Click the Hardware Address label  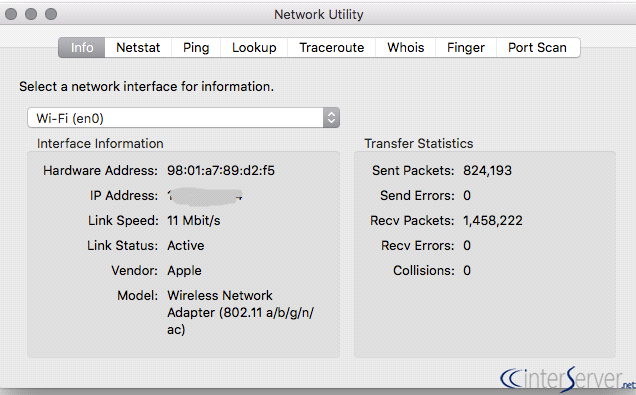100,170
